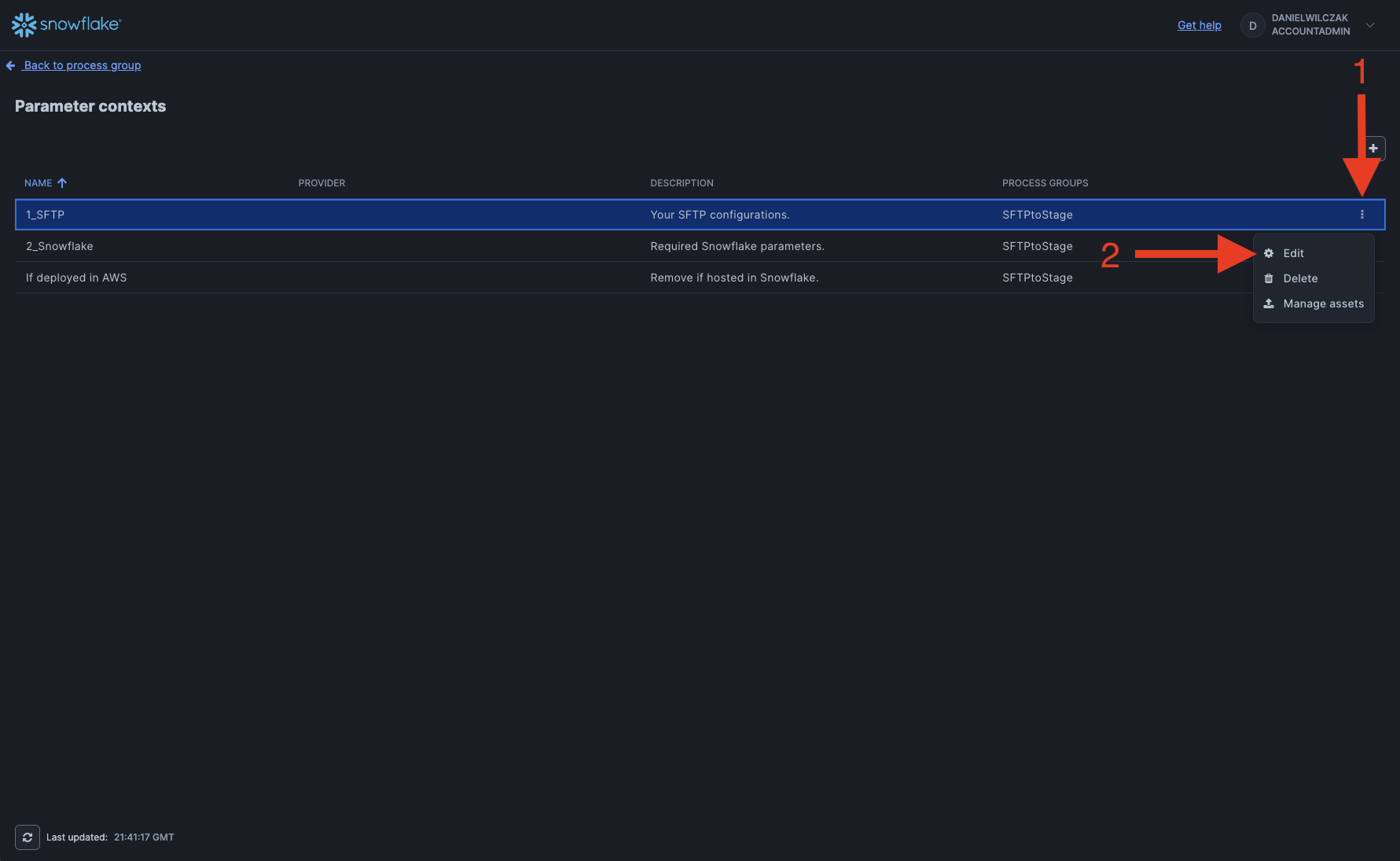The image size is (1400, 861).
Task: Go back to process group
Action: click(83, 65)
